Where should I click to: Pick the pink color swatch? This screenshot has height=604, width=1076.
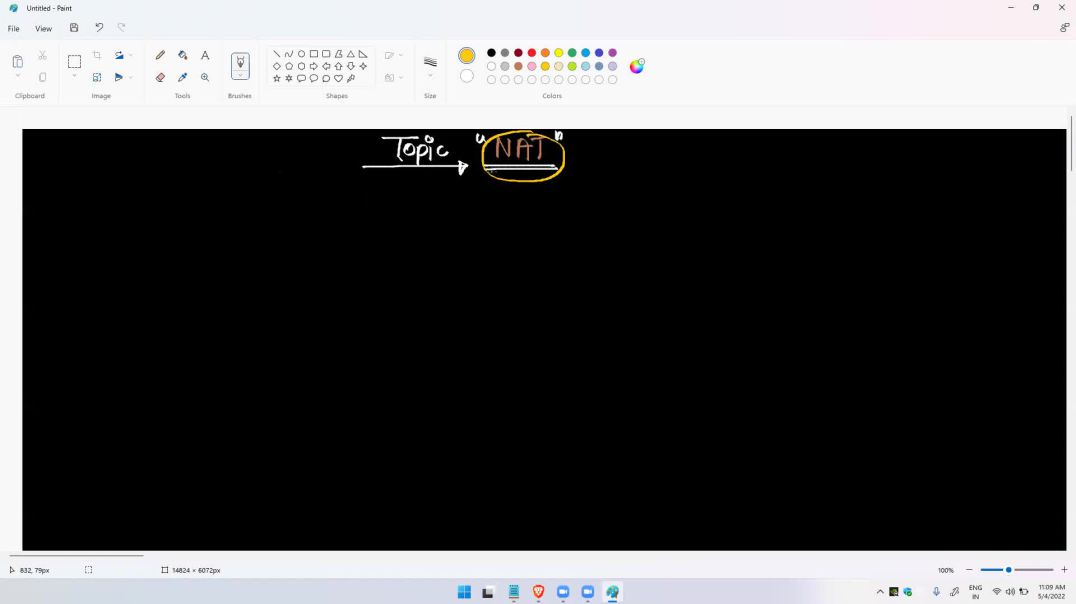click(532, 67)
